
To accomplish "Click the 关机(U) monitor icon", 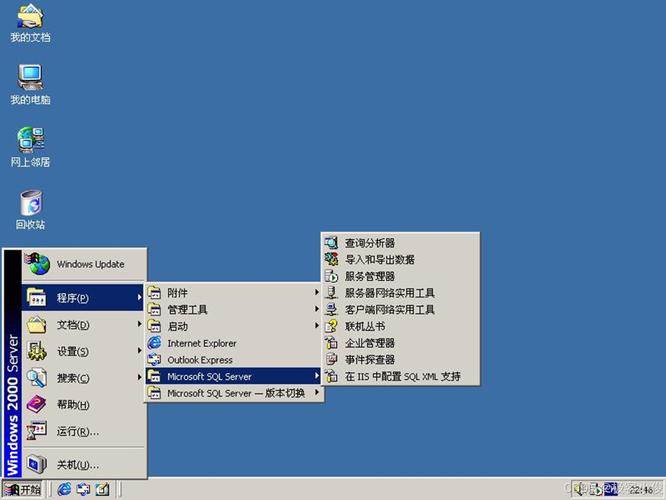I will click(37, 464).
